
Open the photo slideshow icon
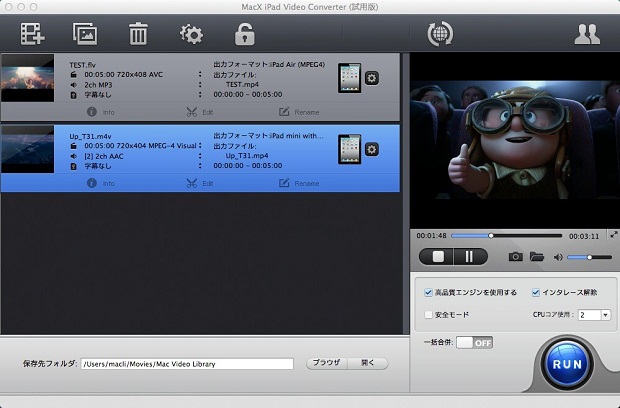coord(85,34)
